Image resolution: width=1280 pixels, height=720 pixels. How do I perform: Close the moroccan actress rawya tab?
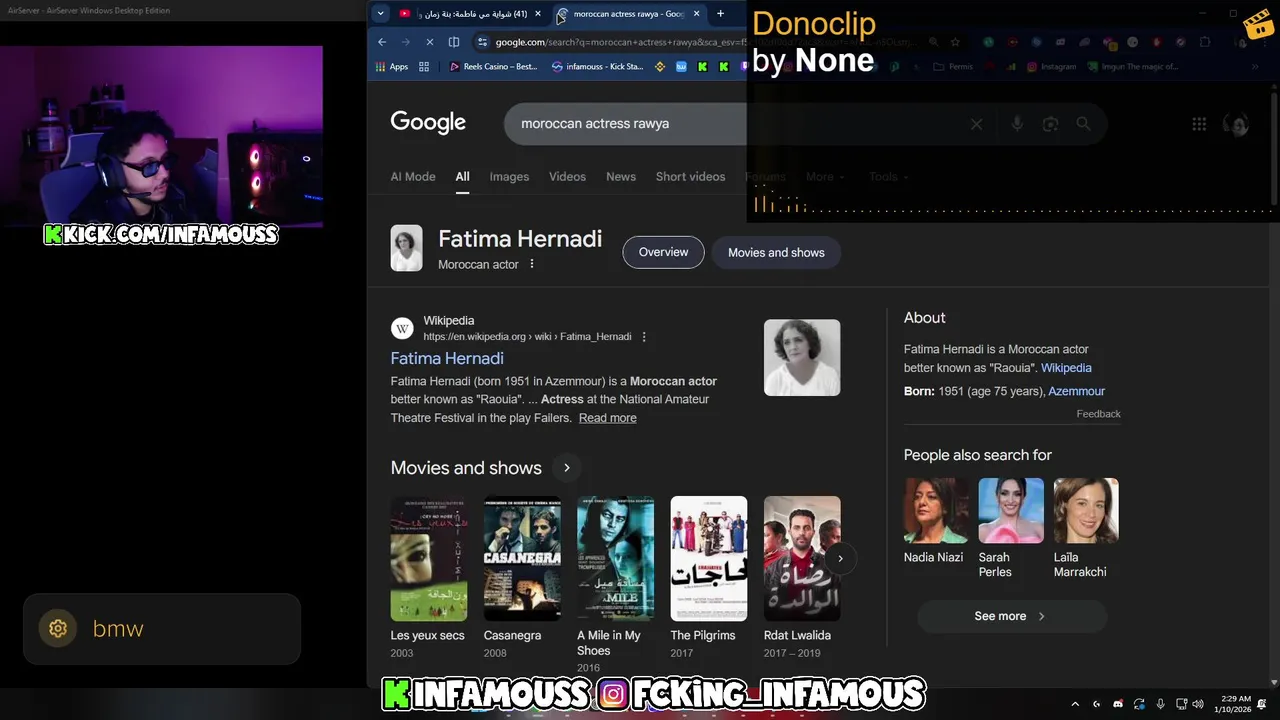coord(697,14)
